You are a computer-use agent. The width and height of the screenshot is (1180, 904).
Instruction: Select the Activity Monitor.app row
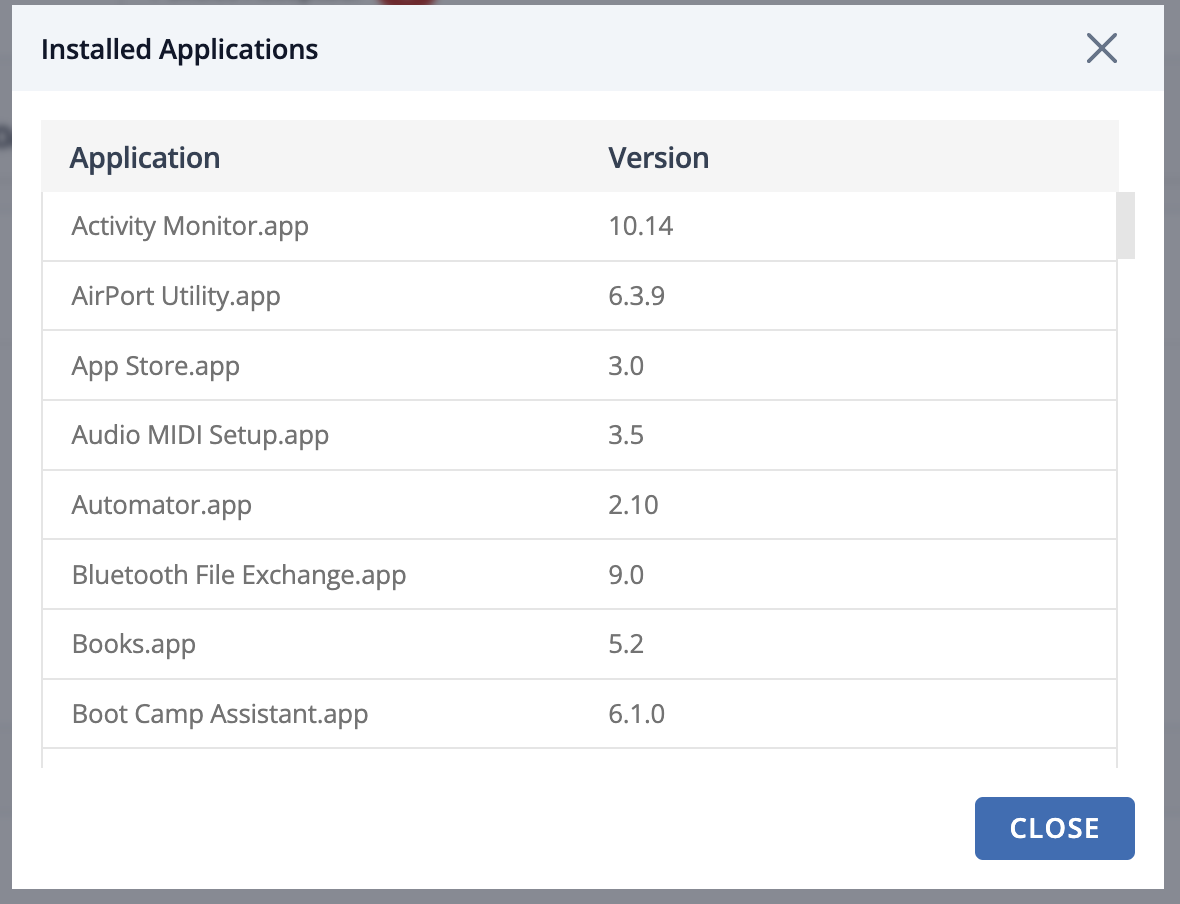point(579,226)
